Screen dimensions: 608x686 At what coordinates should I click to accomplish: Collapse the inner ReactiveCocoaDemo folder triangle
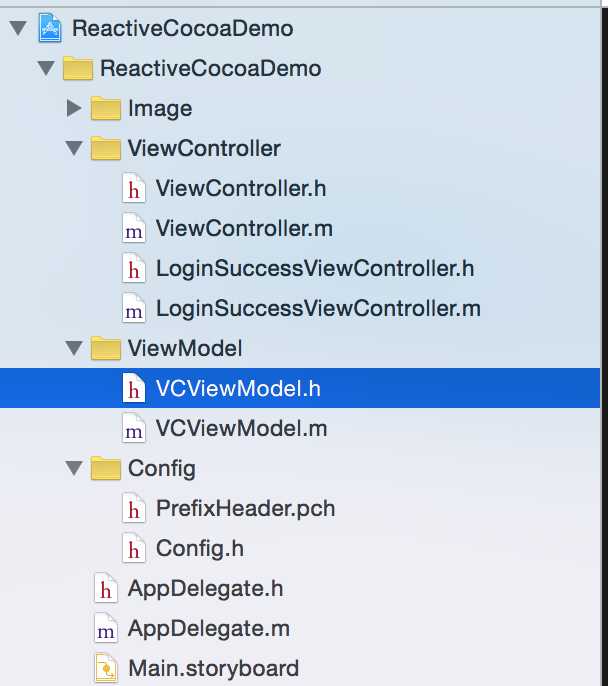pos(46,68)
